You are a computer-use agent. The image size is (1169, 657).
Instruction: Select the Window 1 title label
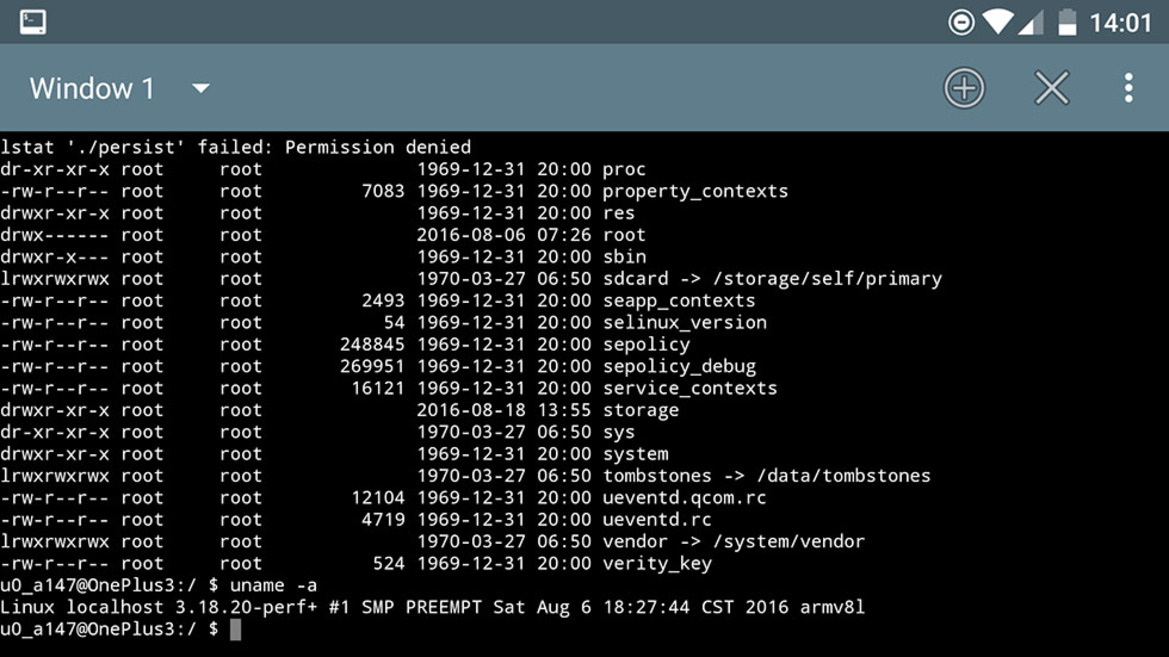92,89
